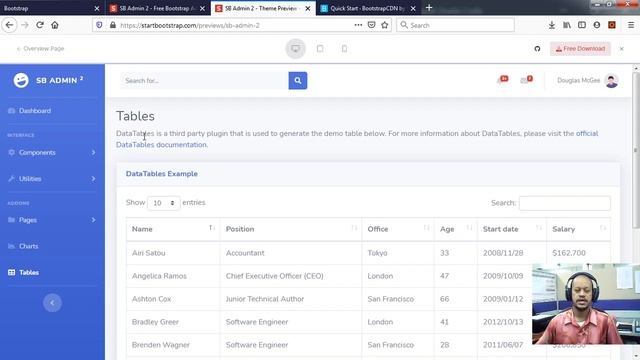Click the DataTables Example card header
This screenshot has width=640, height=360.
pyautogui.click(x=368, y=174)
